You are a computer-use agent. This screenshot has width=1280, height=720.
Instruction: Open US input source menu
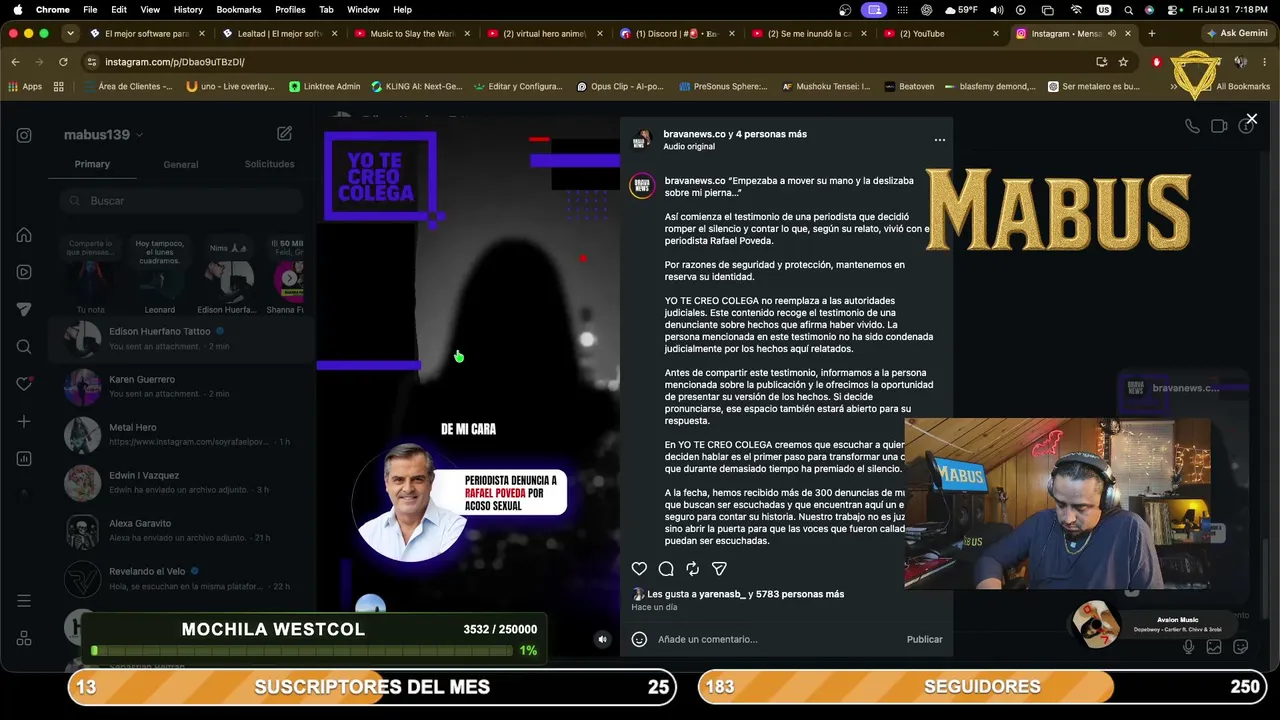(1104, 10)
